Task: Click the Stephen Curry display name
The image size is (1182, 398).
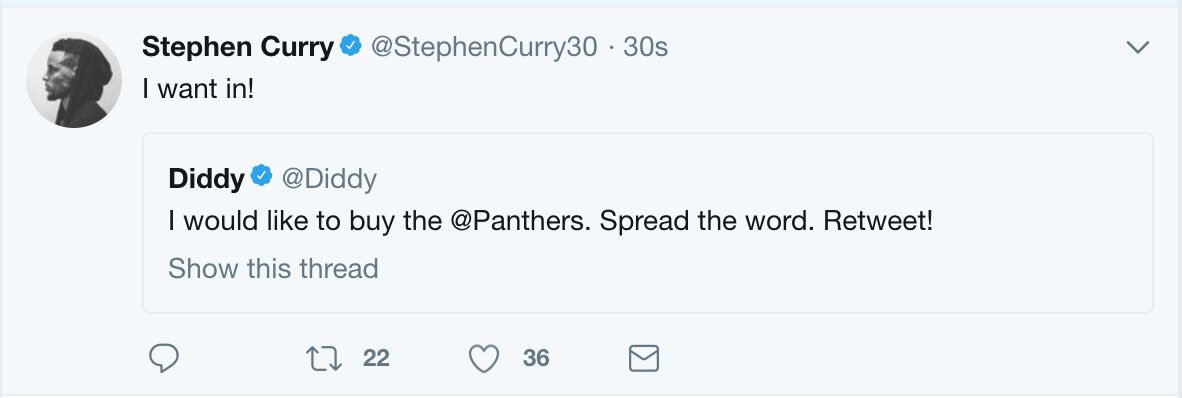Action: (x=237, y=47)
